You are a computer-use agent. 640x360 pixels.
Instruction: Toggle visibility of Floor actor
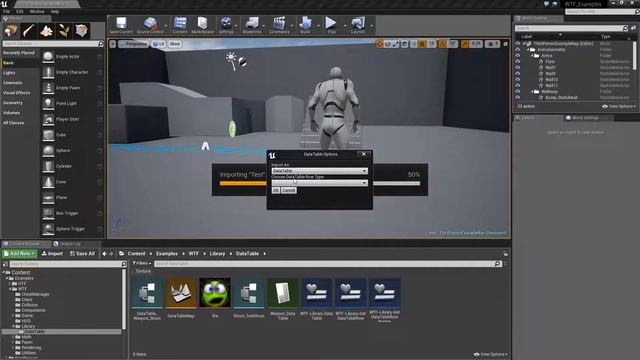click(518, 62)
